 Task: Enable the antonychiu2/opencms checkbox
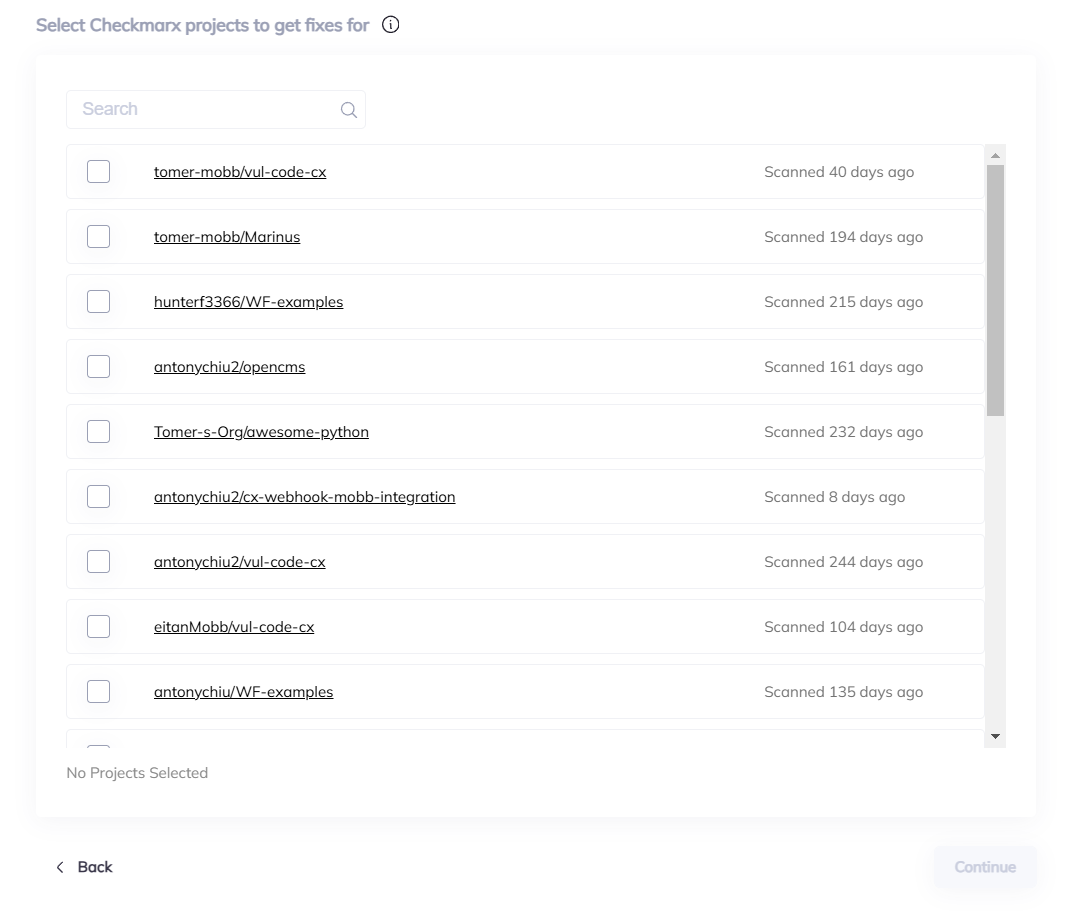(98, 367)
